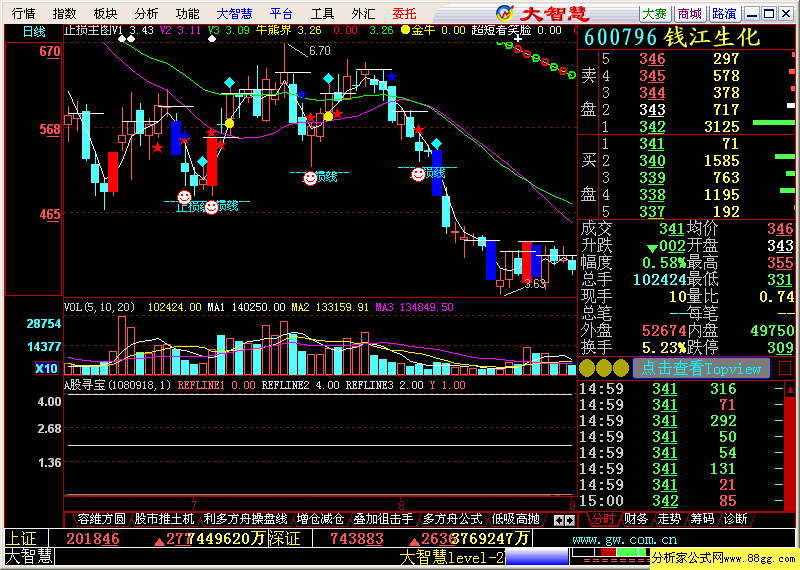Switch to the 容维方圆 indicator tab
Screen dimensions: 800x570
coord(101,519)
